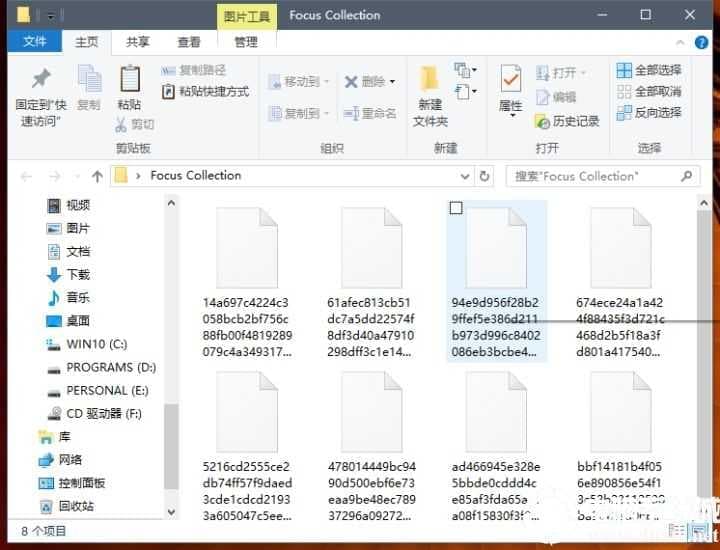Click Focus Collection in the address bar
This screenshot has width=720, height=550.
(x=196, y=176)
